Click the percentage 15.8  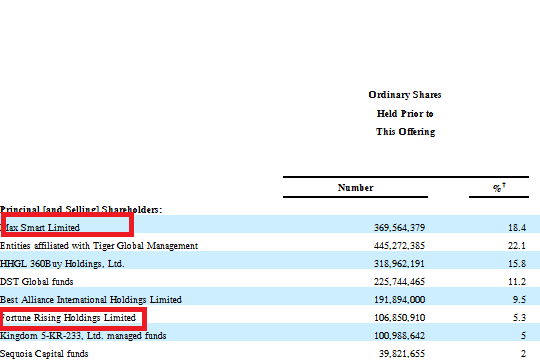pos(517,264)
